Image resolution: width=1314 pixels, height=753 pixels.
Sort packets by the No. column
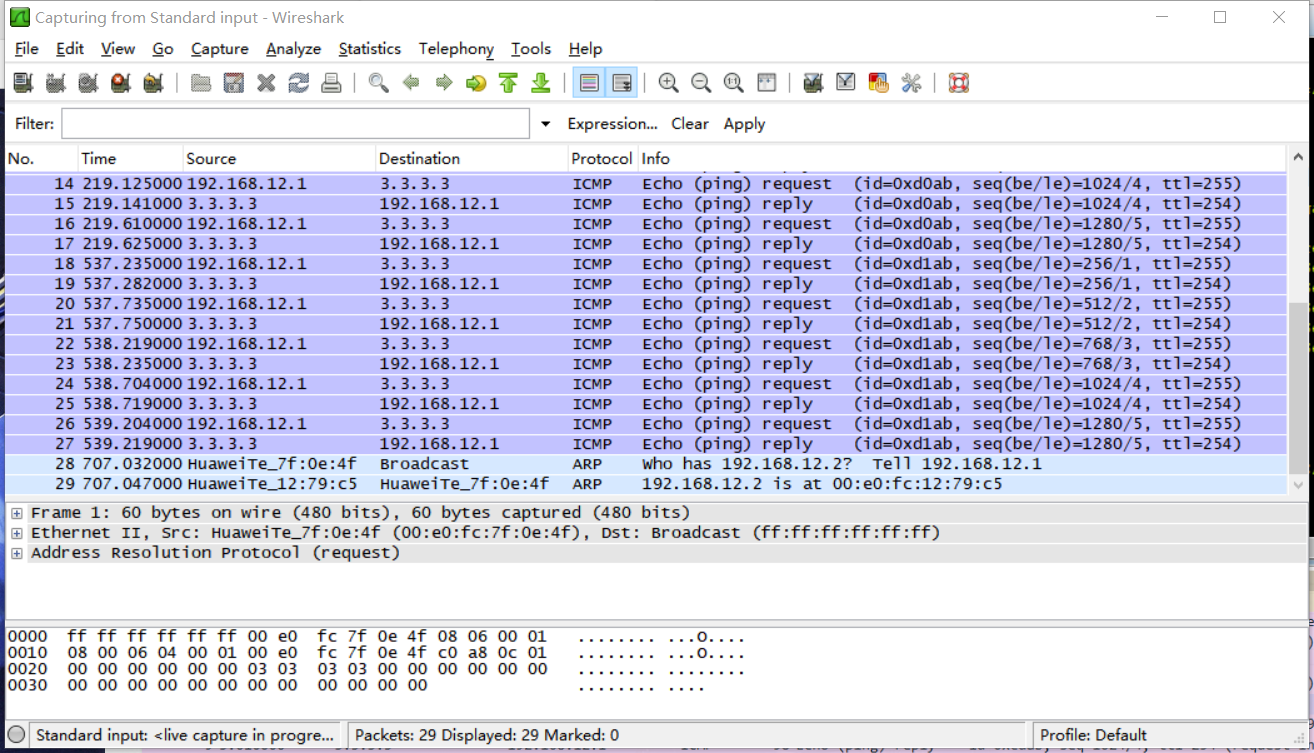(41, 159)
